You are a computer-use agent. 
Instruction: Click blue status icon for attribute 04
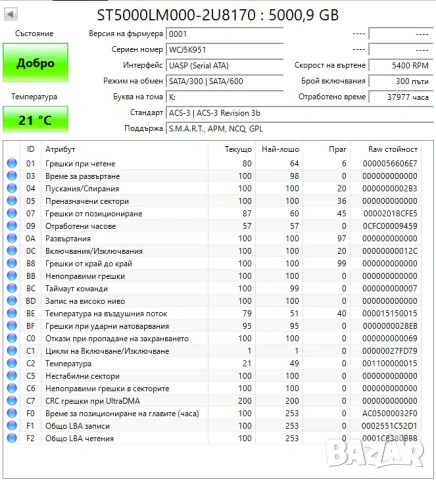[x=12, y=188]
